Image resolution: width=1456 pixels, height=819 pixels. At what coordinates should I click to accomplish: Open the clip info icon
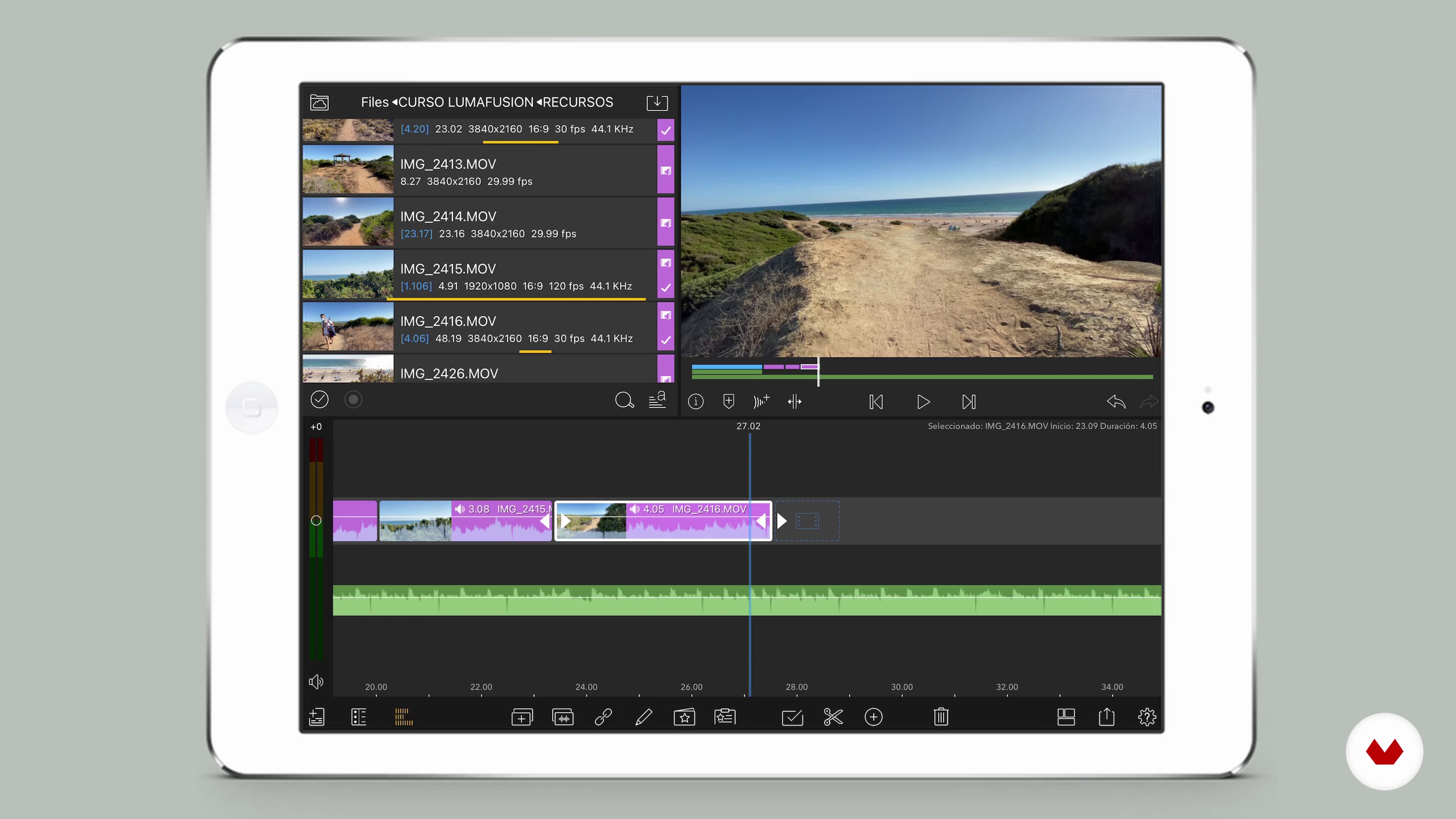tap(695, 401)
